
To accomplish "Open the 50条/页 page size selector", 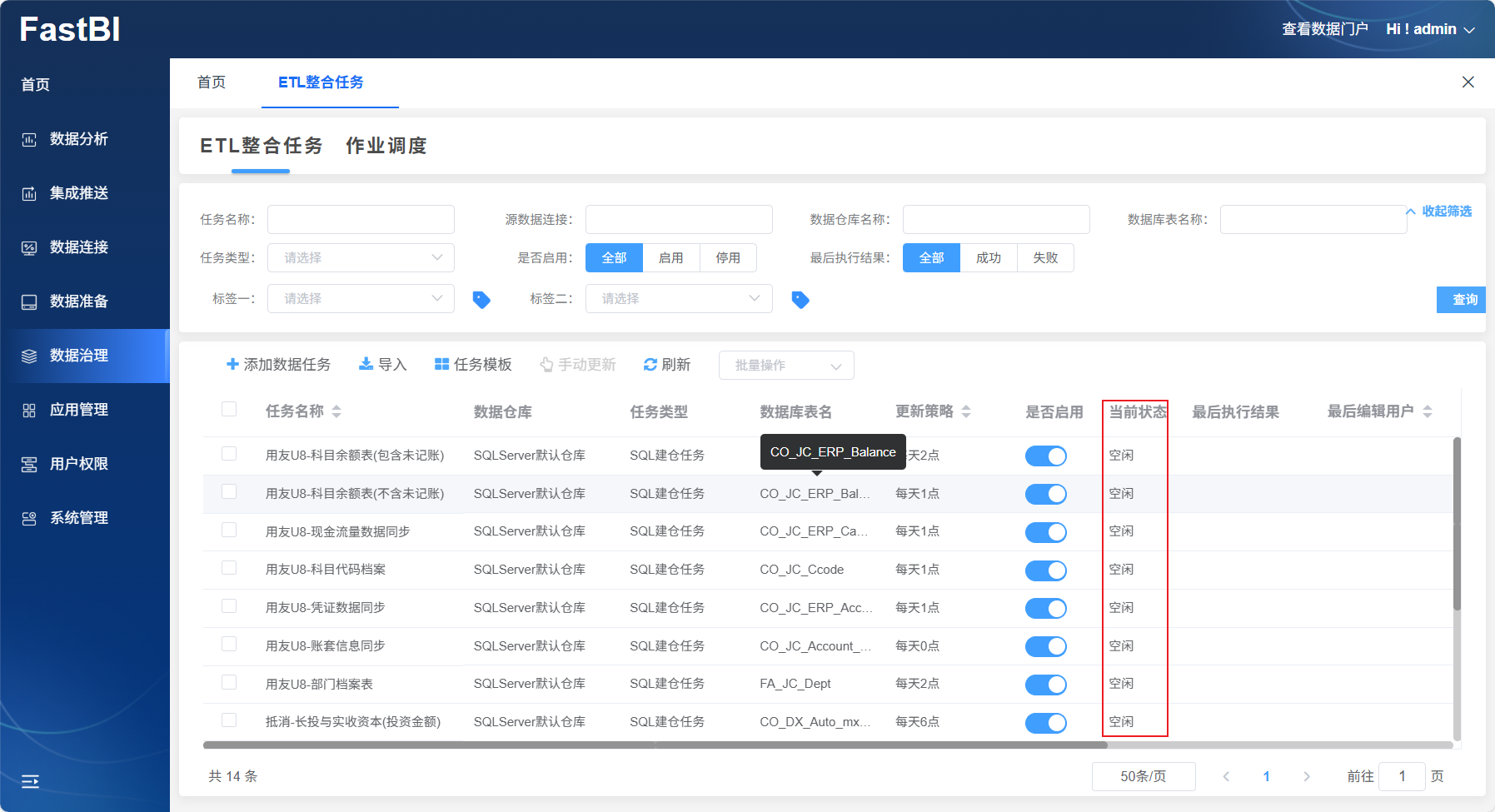I will point(1143,776).
